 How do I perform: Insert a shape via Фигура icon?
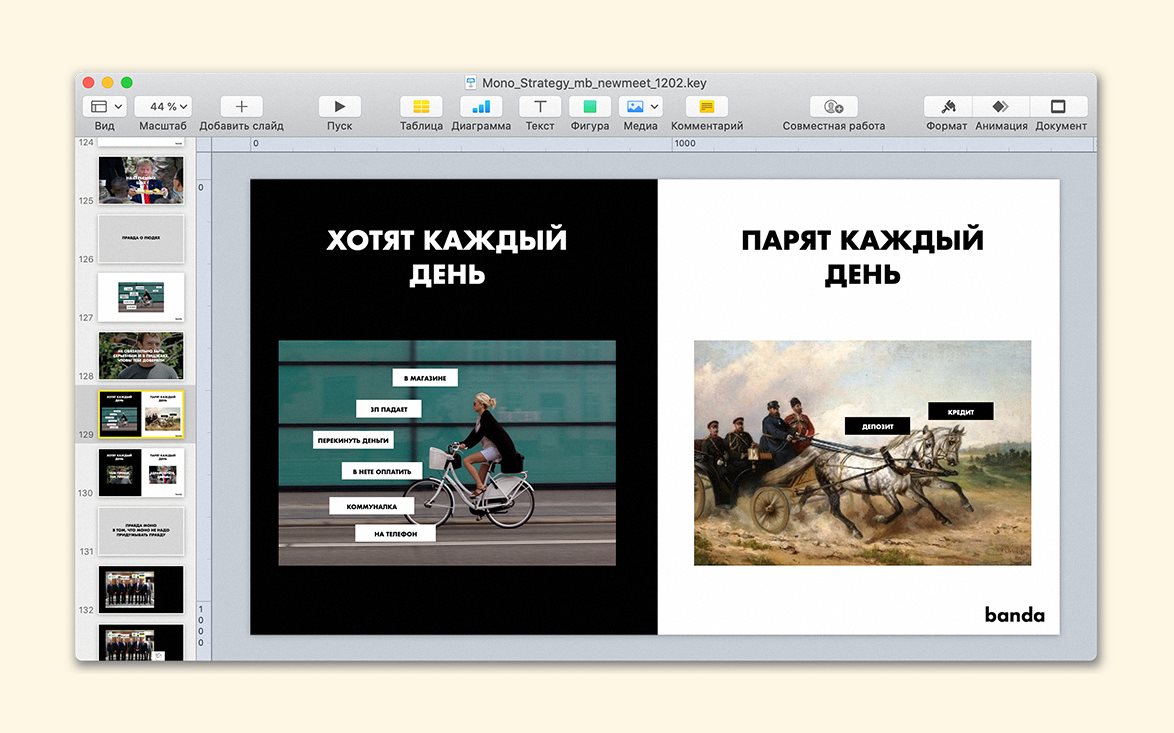[590, 106]
